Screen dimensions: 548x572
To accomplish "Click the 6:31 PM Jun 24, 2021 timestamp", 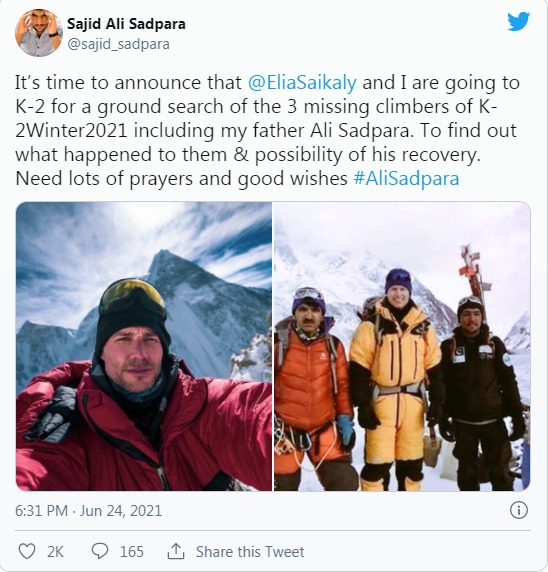I will pos(88,510).
